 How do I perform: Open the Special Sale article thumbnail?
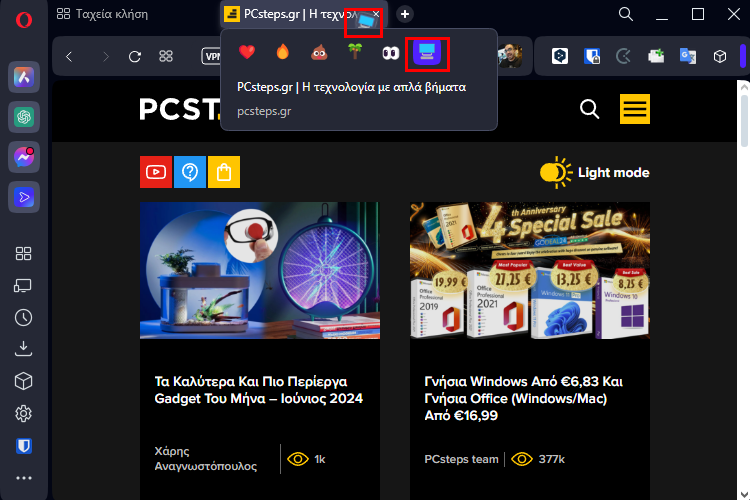(x=529, y=270)
